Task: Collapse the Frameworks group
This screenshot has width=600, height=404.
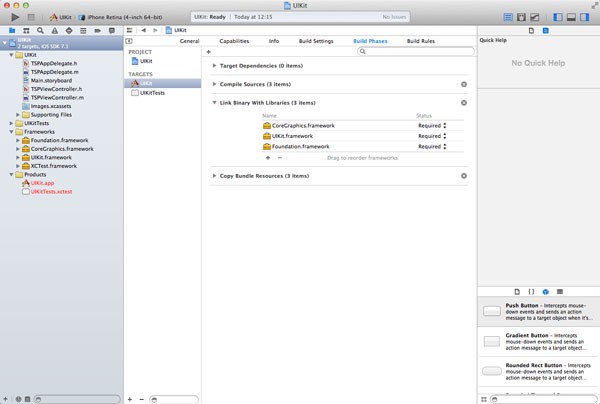Action: pyautogui.click(x=11, y=132)
